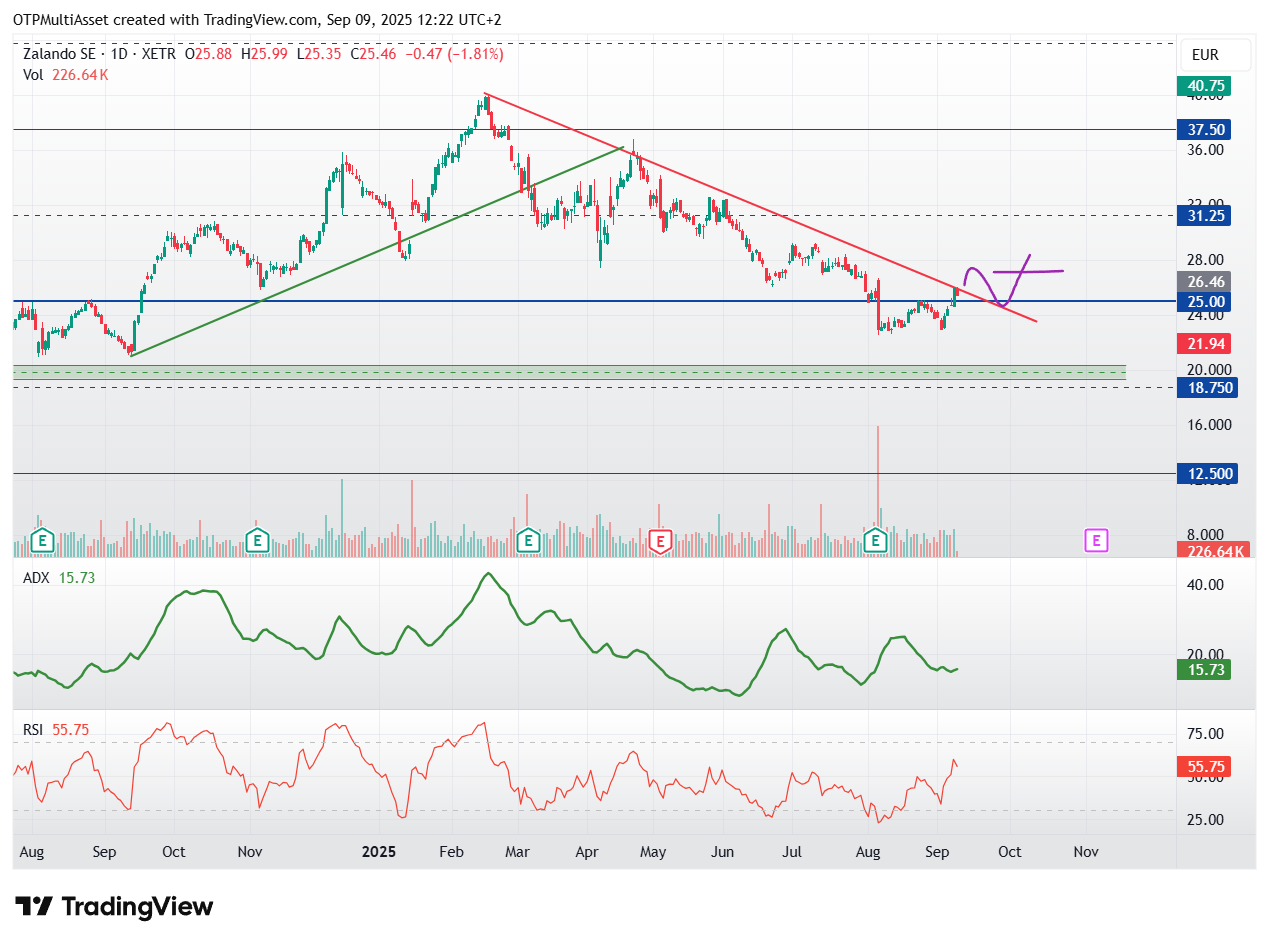Click the 26.46 gray price label

1204,282
